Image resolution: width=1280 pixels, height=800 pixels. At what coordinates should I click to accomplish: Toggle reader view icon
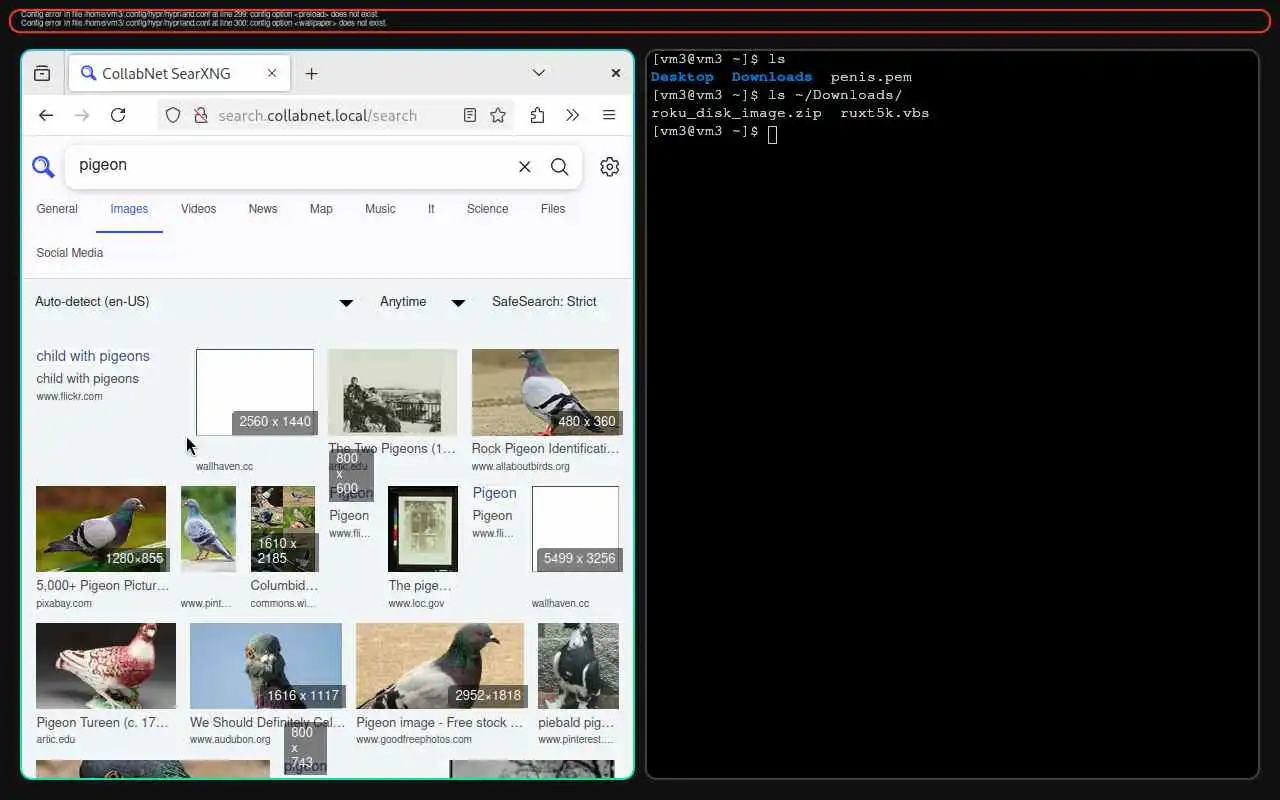click(470, 115)
